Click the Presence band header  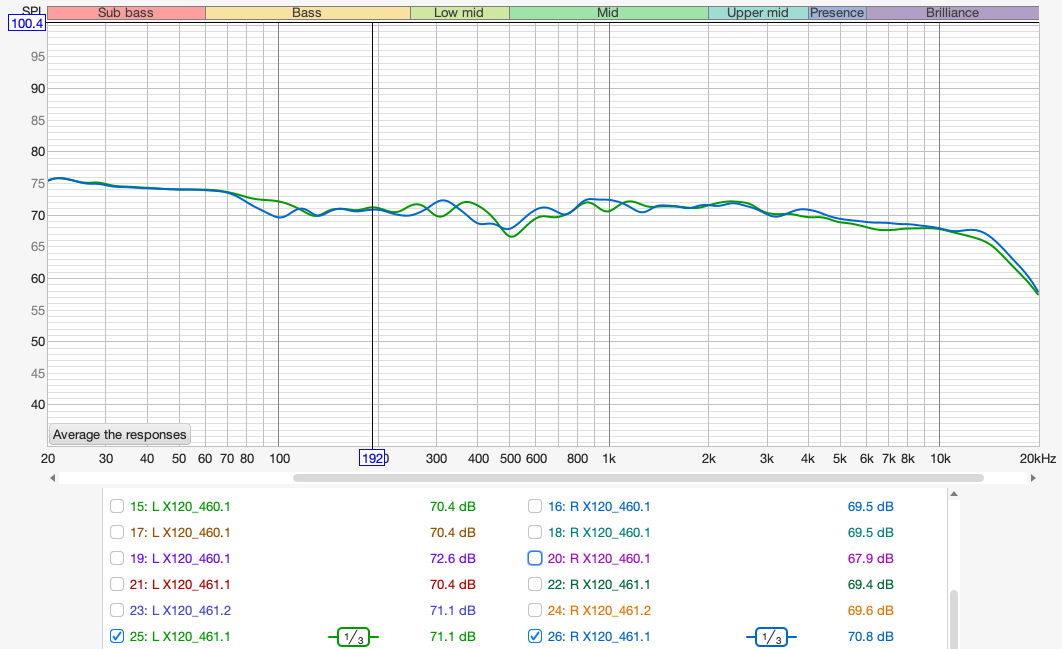(837, 13)
